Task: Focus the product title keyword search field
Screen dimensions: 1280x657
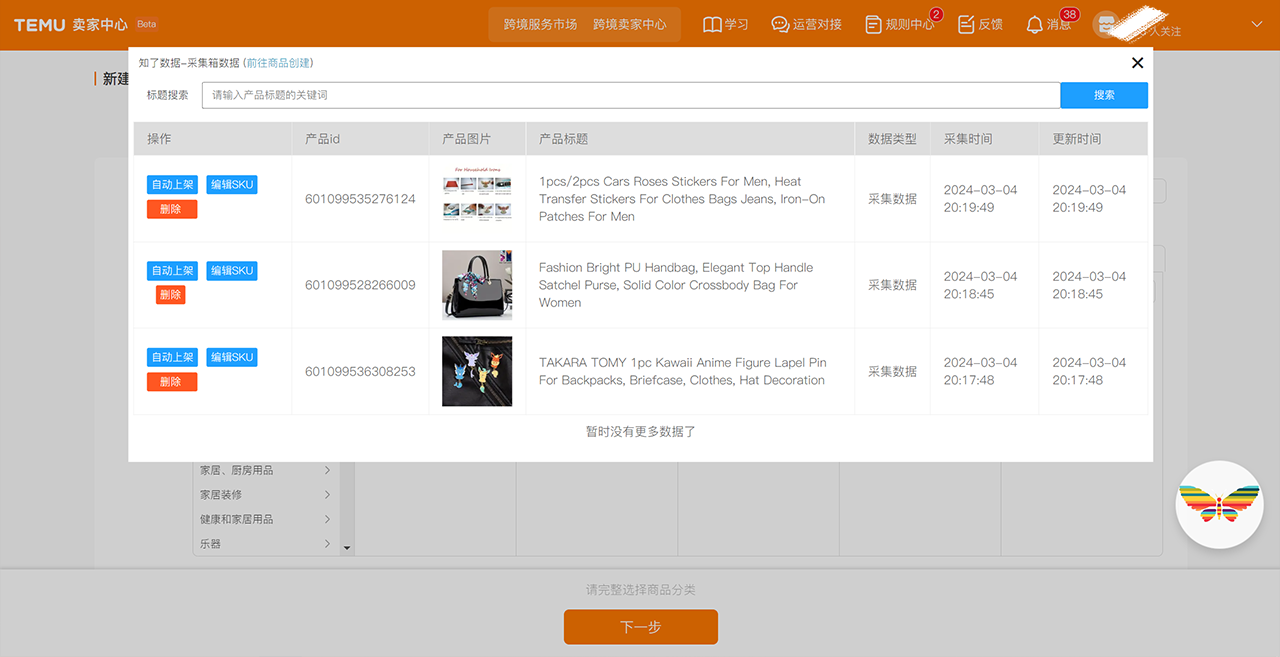Action: (630, 95)
